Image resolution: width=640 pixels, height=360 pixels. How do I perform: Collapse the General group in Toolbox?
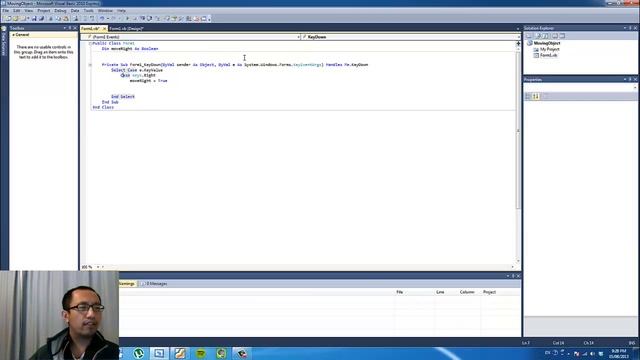(x=13, y=35)
